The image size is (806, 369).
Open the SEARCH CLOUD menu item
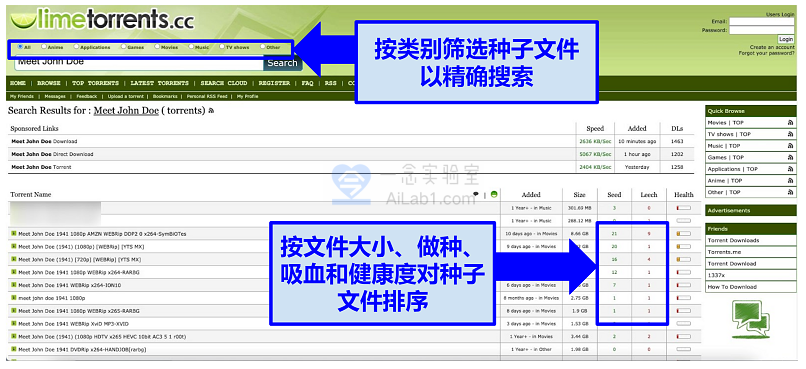click(x=224, y=83)
